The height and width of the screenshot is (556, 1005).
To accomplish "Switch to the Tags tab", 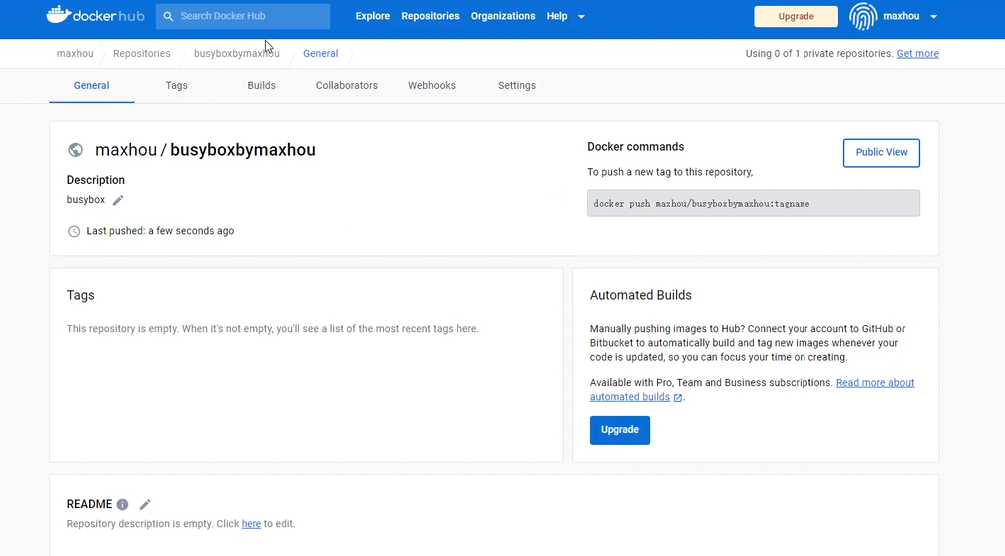I will 176,85.
